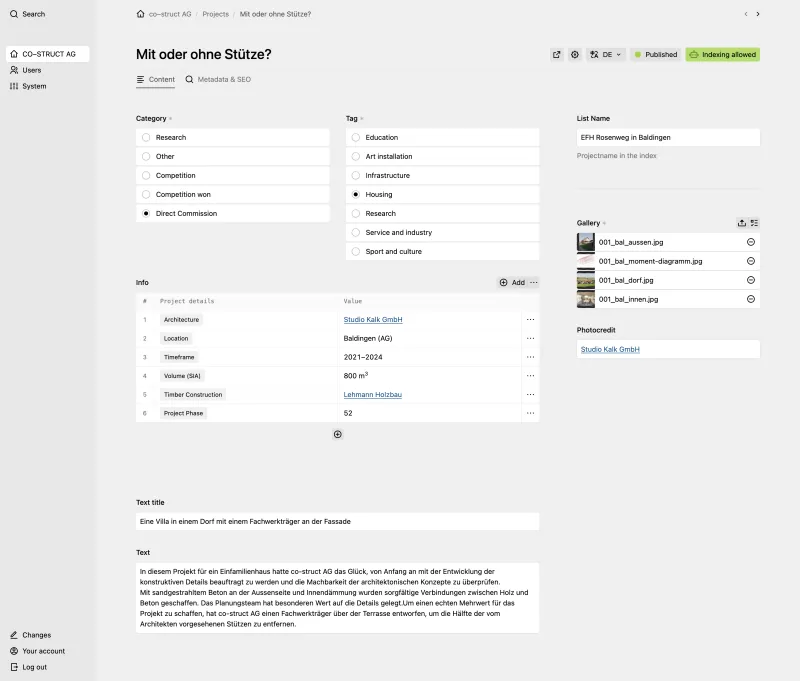Select the Competition won radio button
This screenshot has width=800, height=681.
coord(146,194)
